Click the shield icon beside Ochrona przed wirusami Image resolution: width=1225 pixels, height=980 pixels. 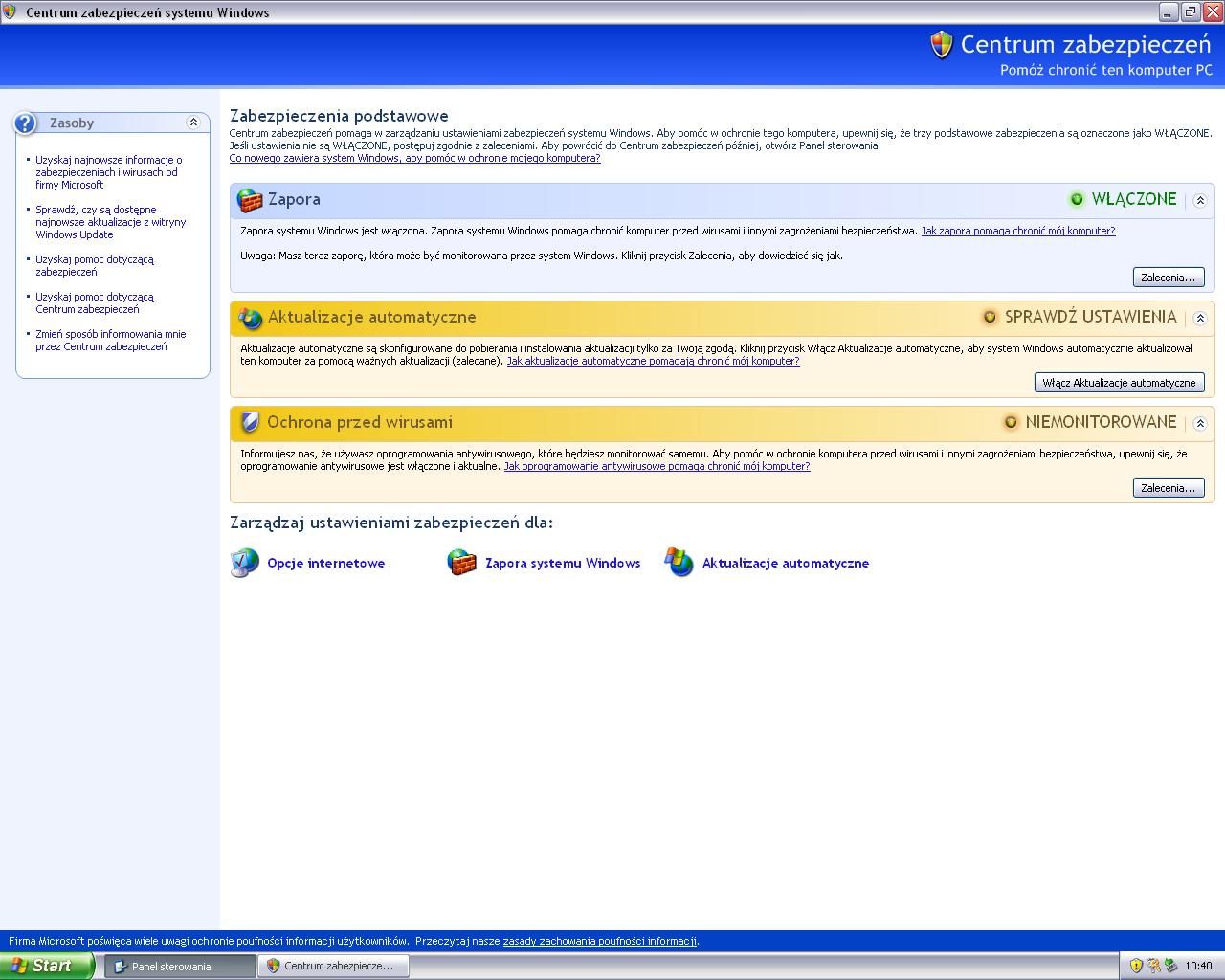point(250,422)
